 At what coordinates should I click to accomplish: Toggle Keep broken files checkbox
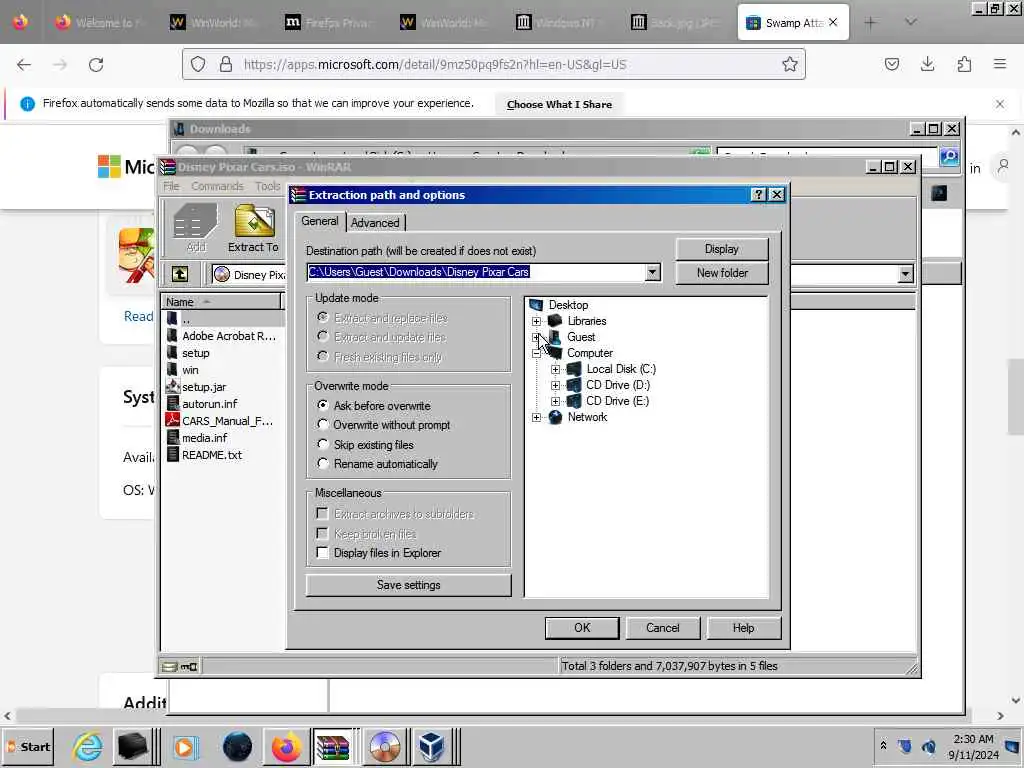point(322,534)
